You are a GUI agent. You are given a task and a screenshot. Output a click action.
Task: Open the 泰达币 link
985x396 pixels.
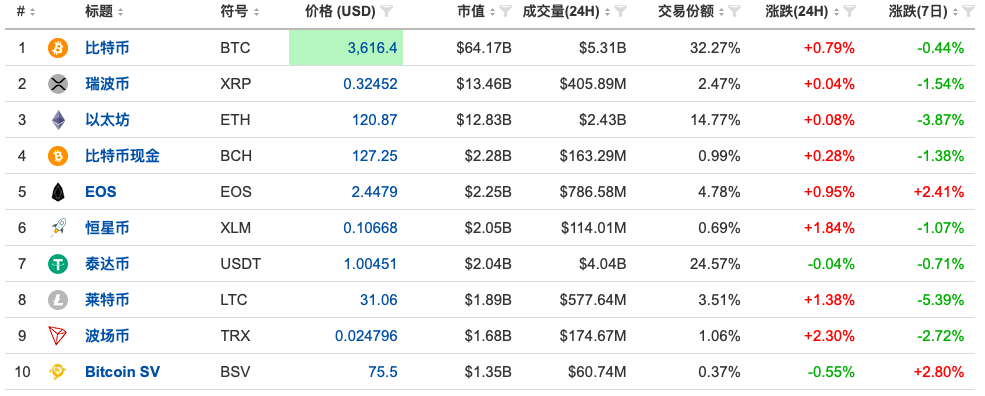[107, 264]
